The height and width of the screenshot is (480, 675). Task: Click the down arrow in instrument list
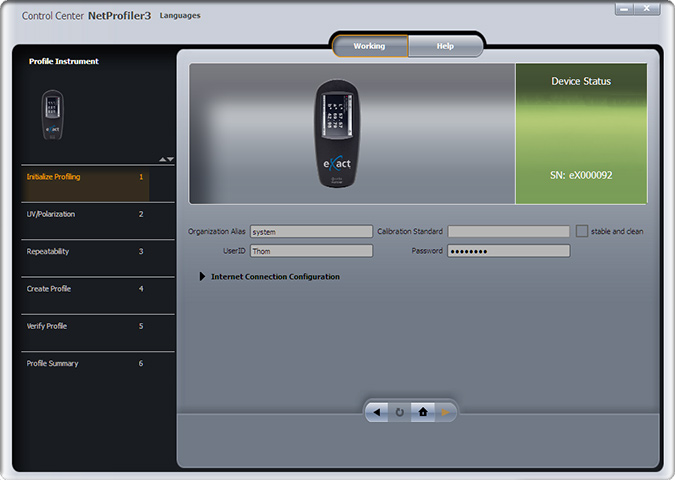tap(170, 159)
